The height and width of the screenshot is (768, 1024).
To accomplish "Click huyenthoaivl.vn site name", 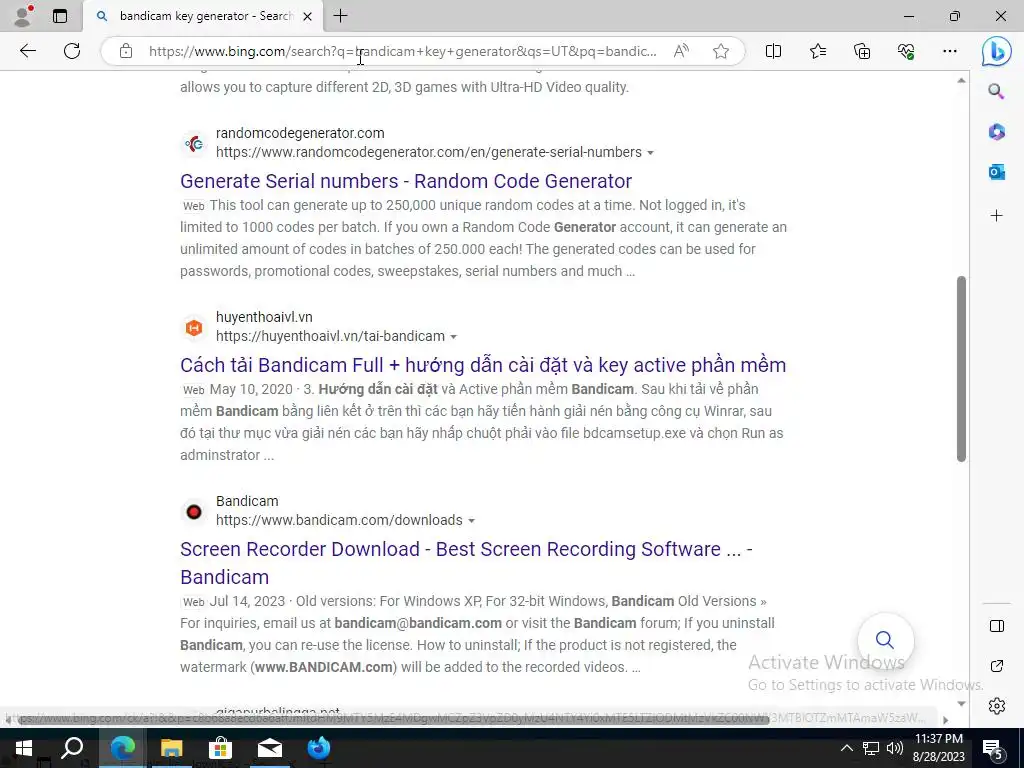I will (264, 317).
